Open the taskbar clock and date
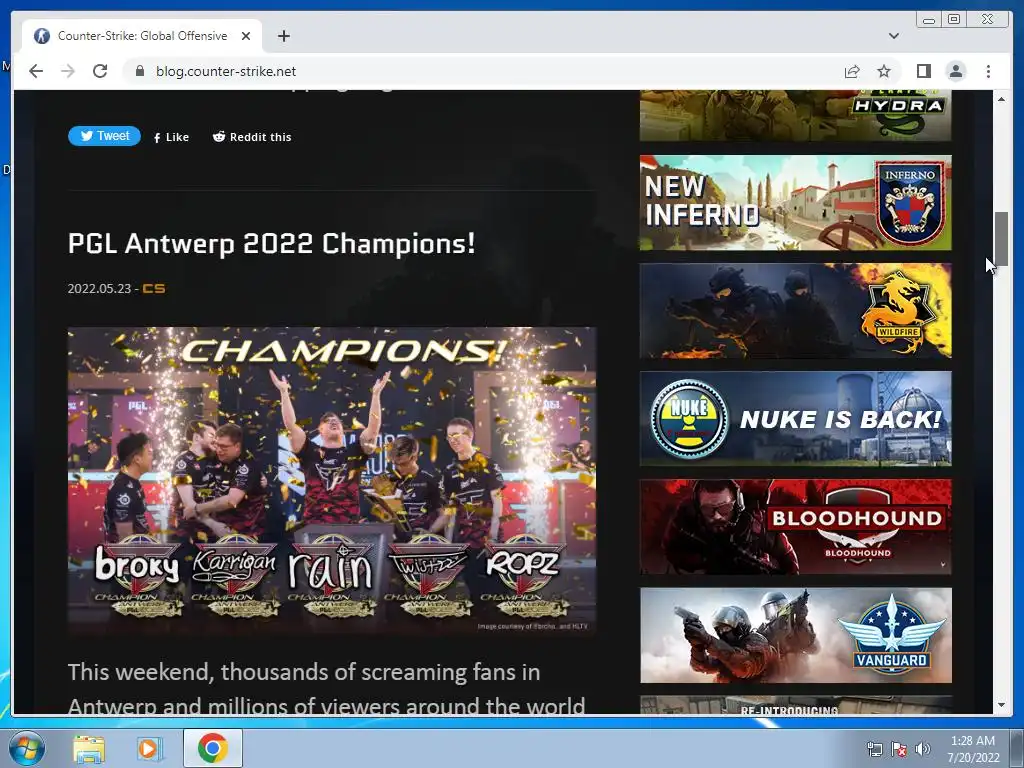 [973, 749]
